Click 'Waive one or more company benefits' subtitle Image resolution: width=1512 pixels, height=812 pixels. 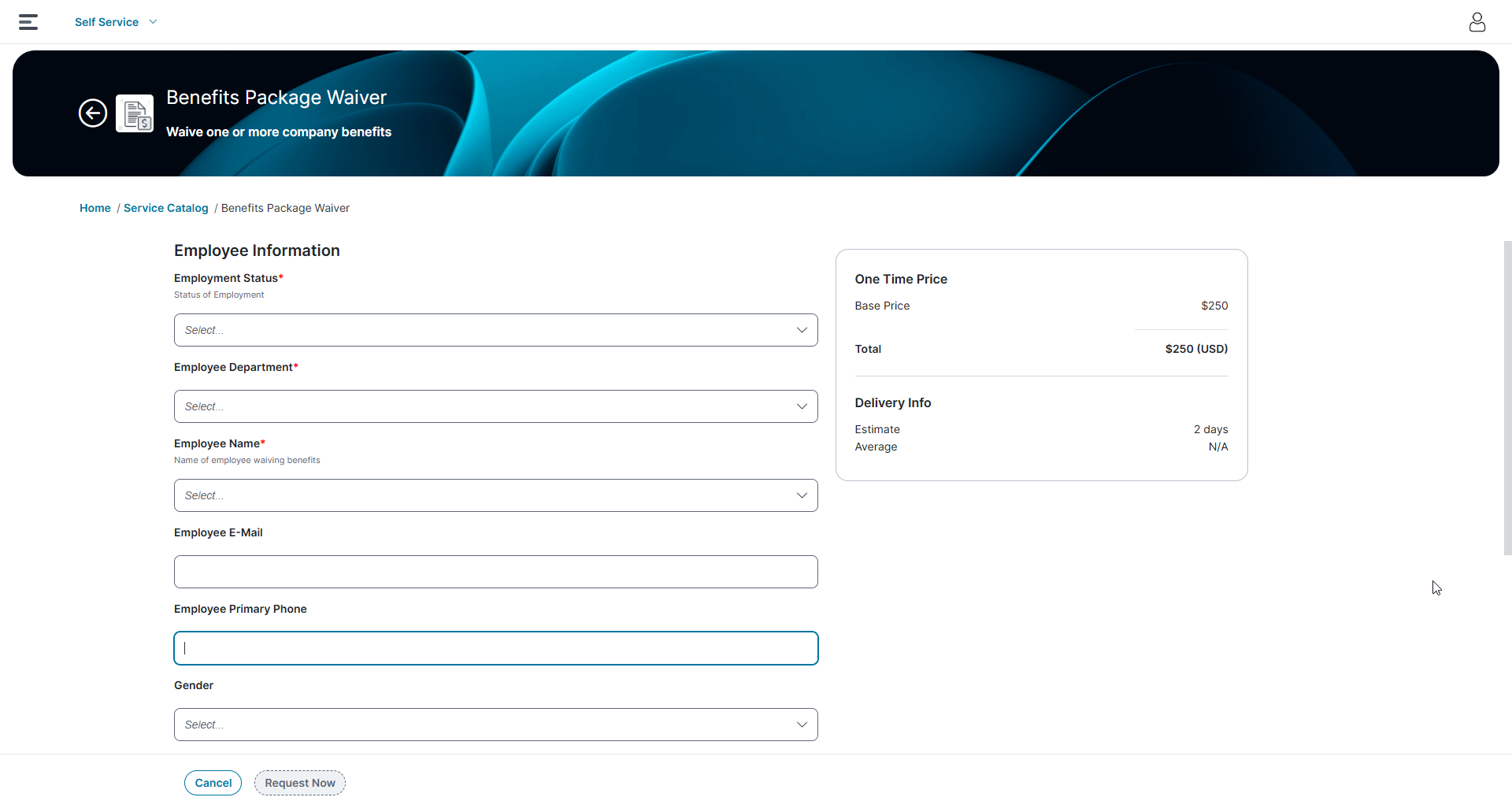[279, 132]
